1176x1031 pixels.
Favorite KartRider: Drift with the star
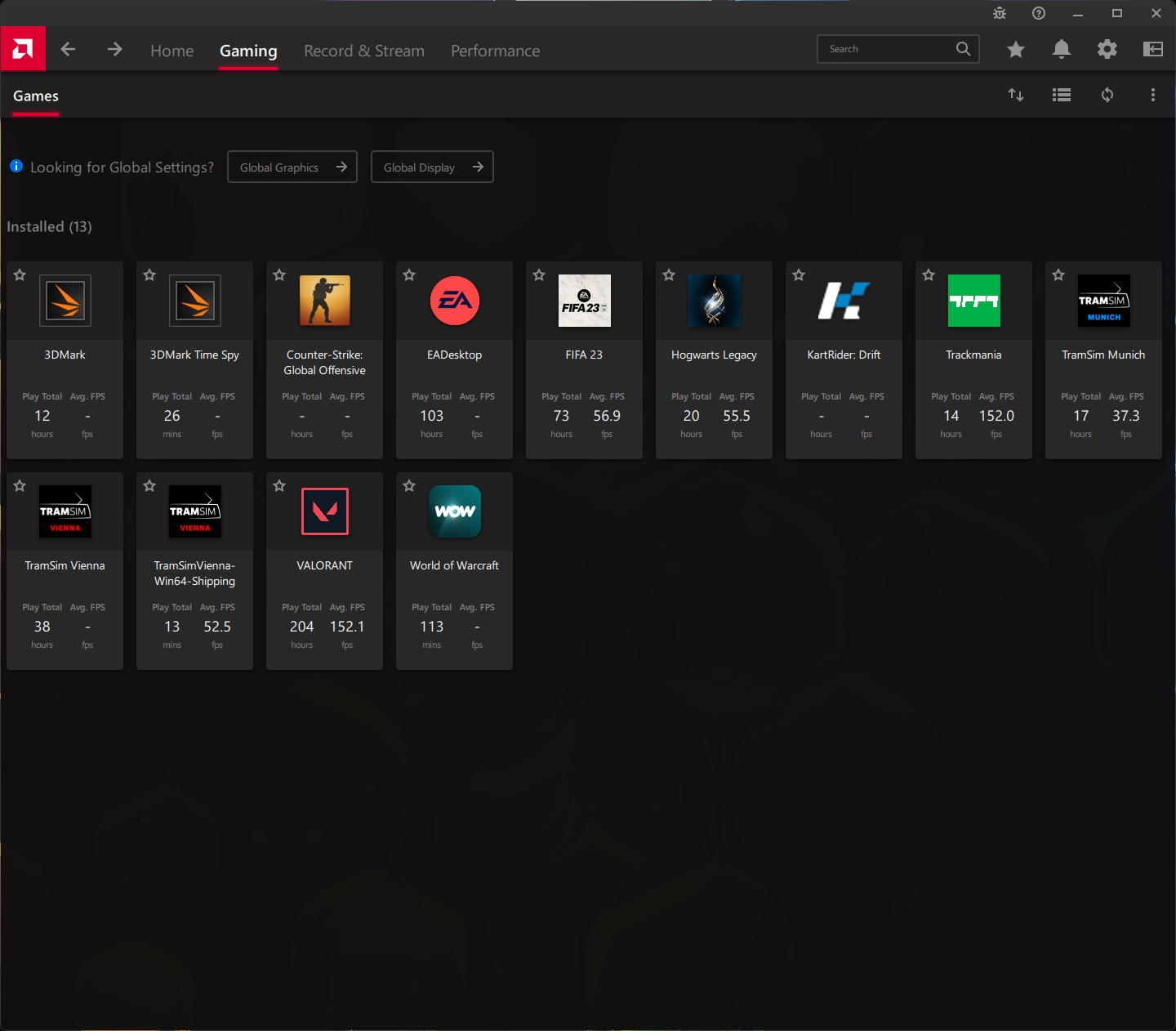799,275
